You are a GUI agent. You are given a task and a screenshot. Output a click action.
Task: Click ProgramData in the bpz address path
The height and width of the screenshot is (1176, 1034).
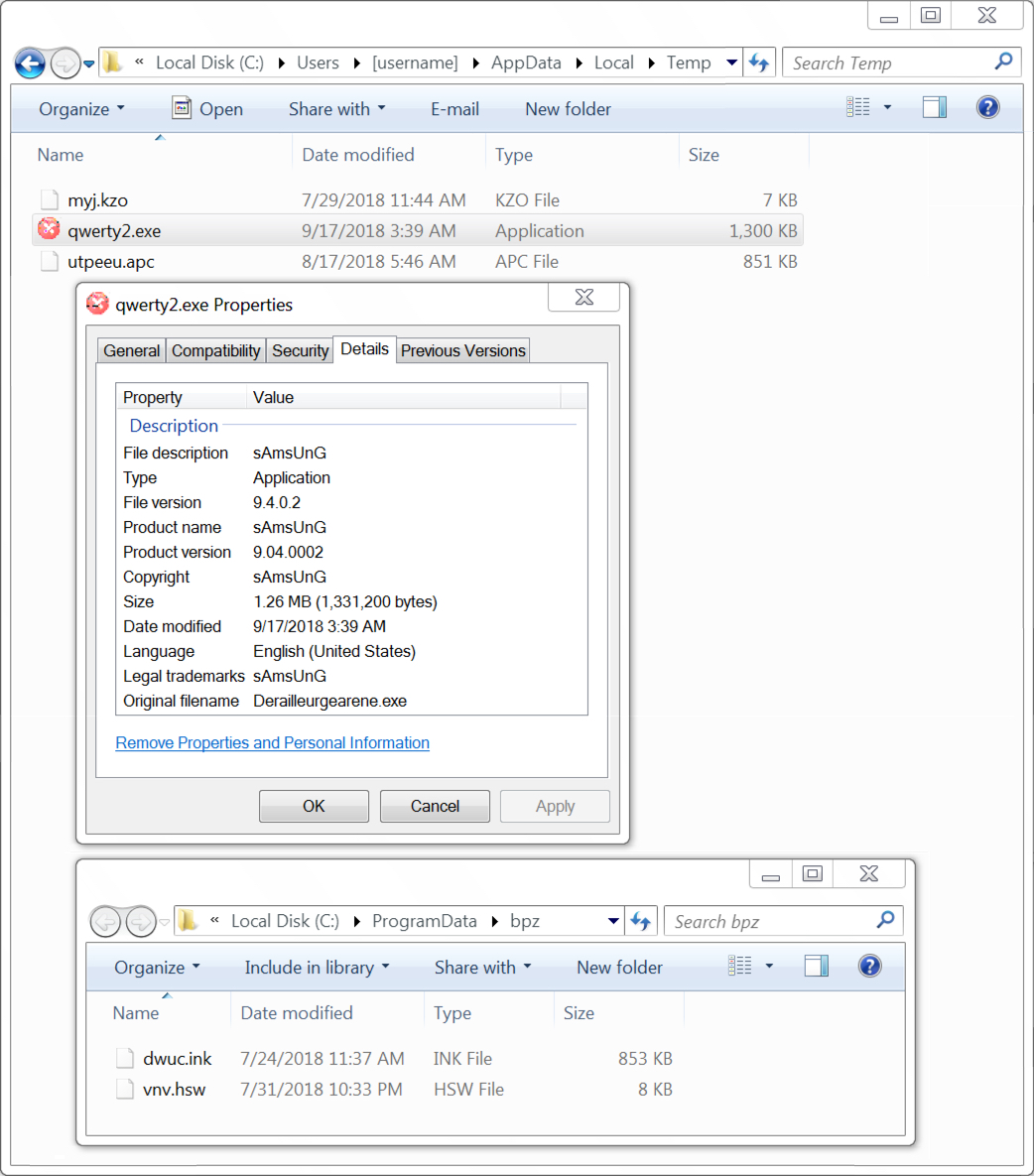pyautogui.click(x=425, y=921)
